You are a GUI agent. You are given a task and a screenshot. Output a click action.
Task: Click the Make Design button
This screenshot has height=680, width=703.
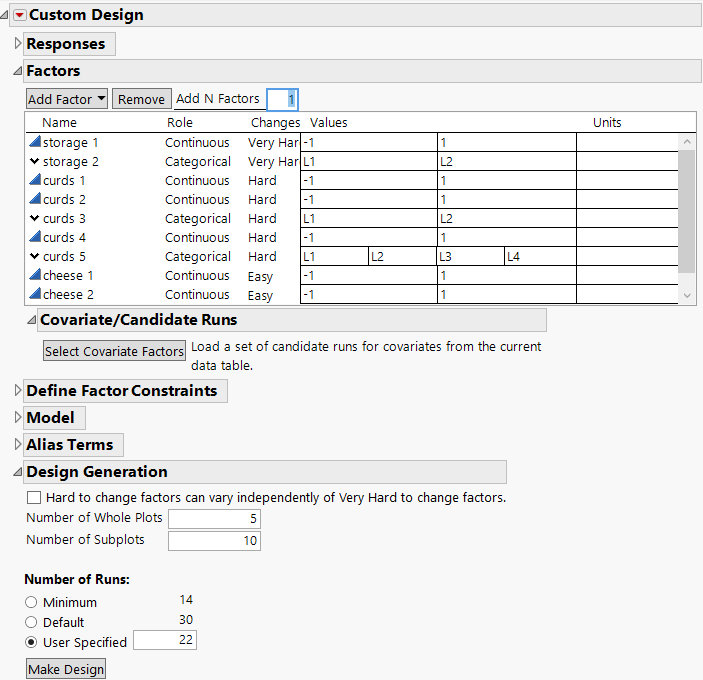pos(65,669)
